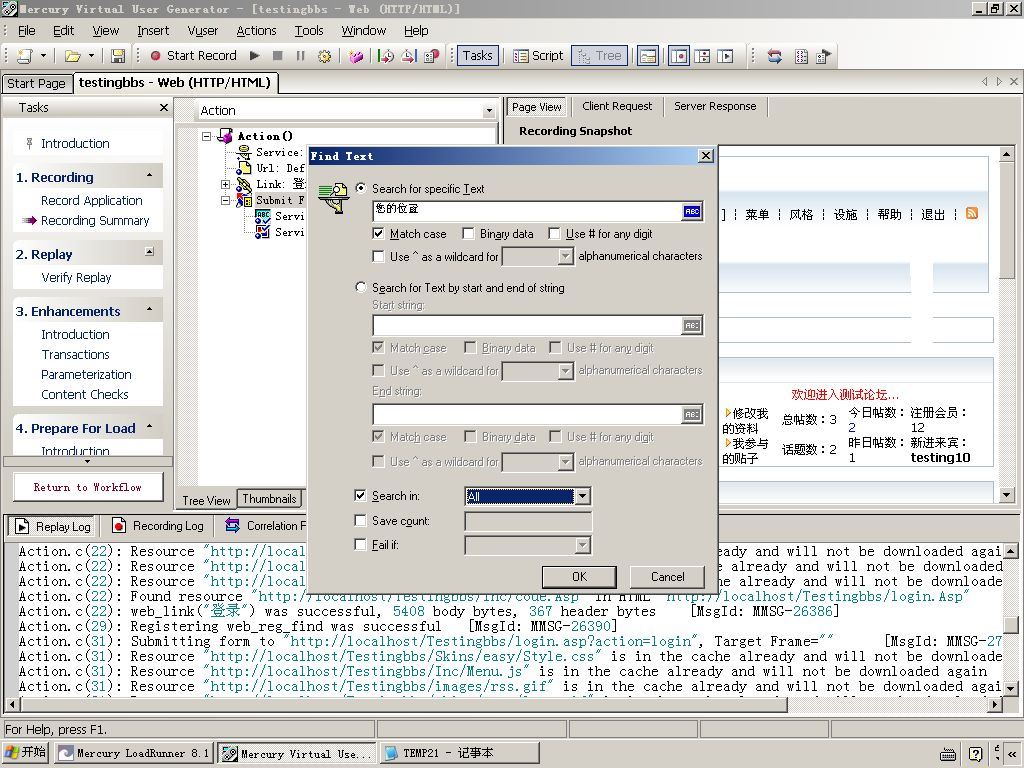Switch to the Start Page tab
This screenshot has width=1024, height=768.
tap(36, 84)
